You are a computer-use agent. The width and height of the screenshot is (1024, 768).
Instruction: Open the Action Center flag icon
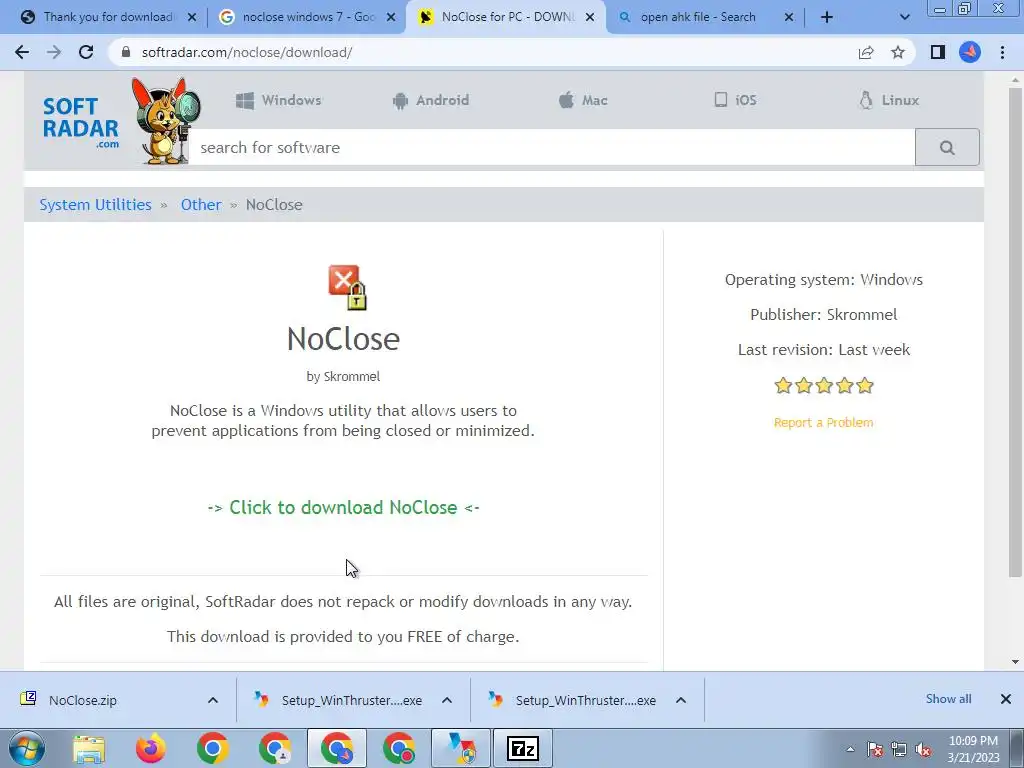pos(875,750)
